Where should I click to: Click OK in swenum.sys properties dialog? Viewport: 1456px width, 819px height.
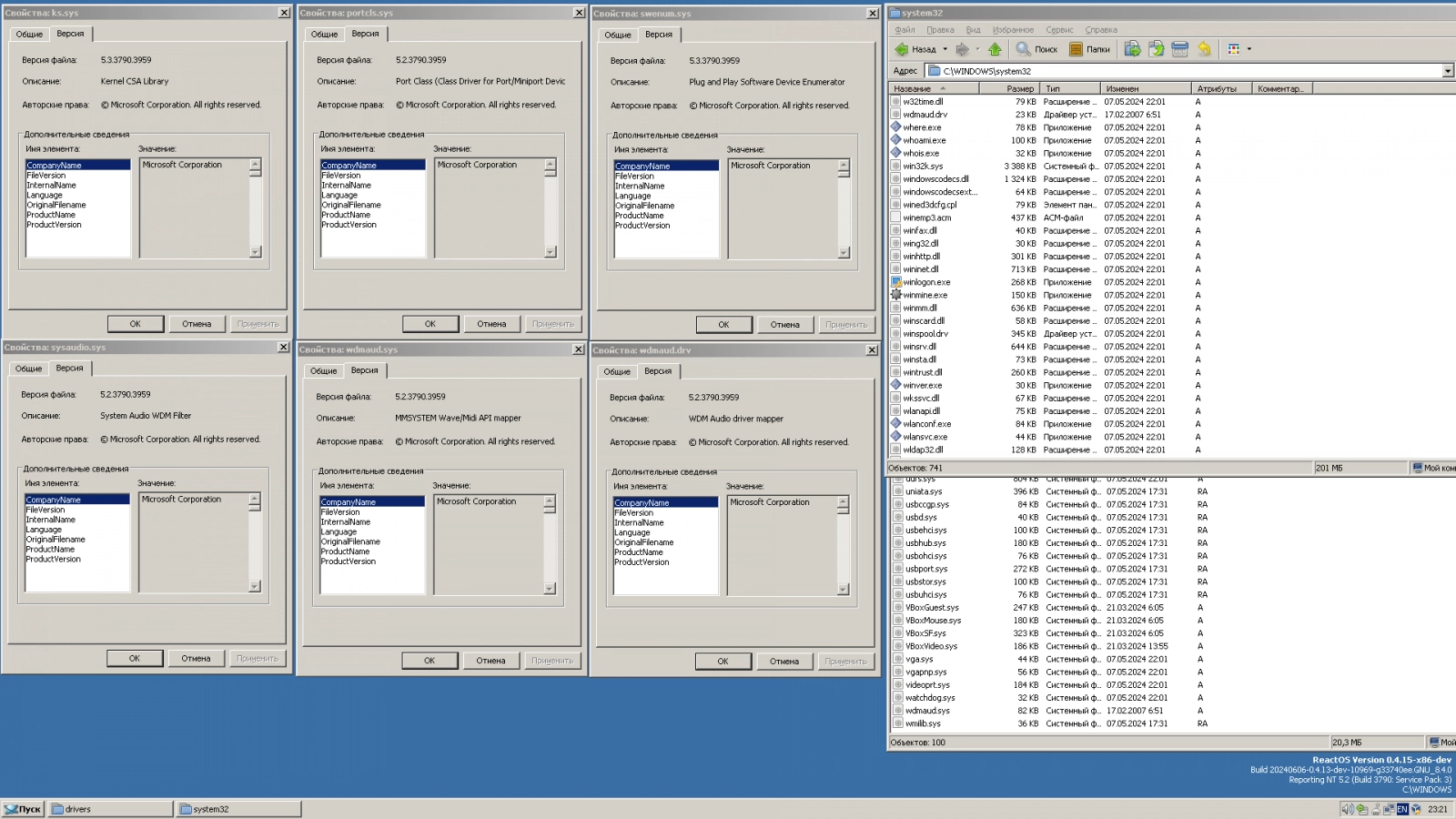tap(724, 325)
